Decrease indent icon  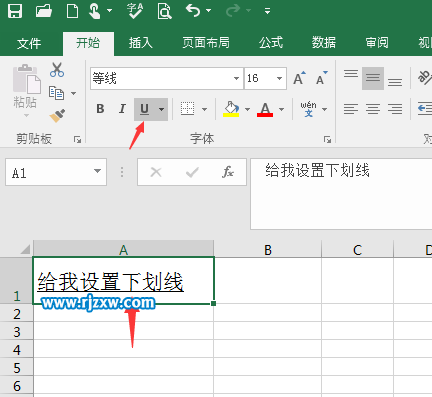[x=425, y=109]
